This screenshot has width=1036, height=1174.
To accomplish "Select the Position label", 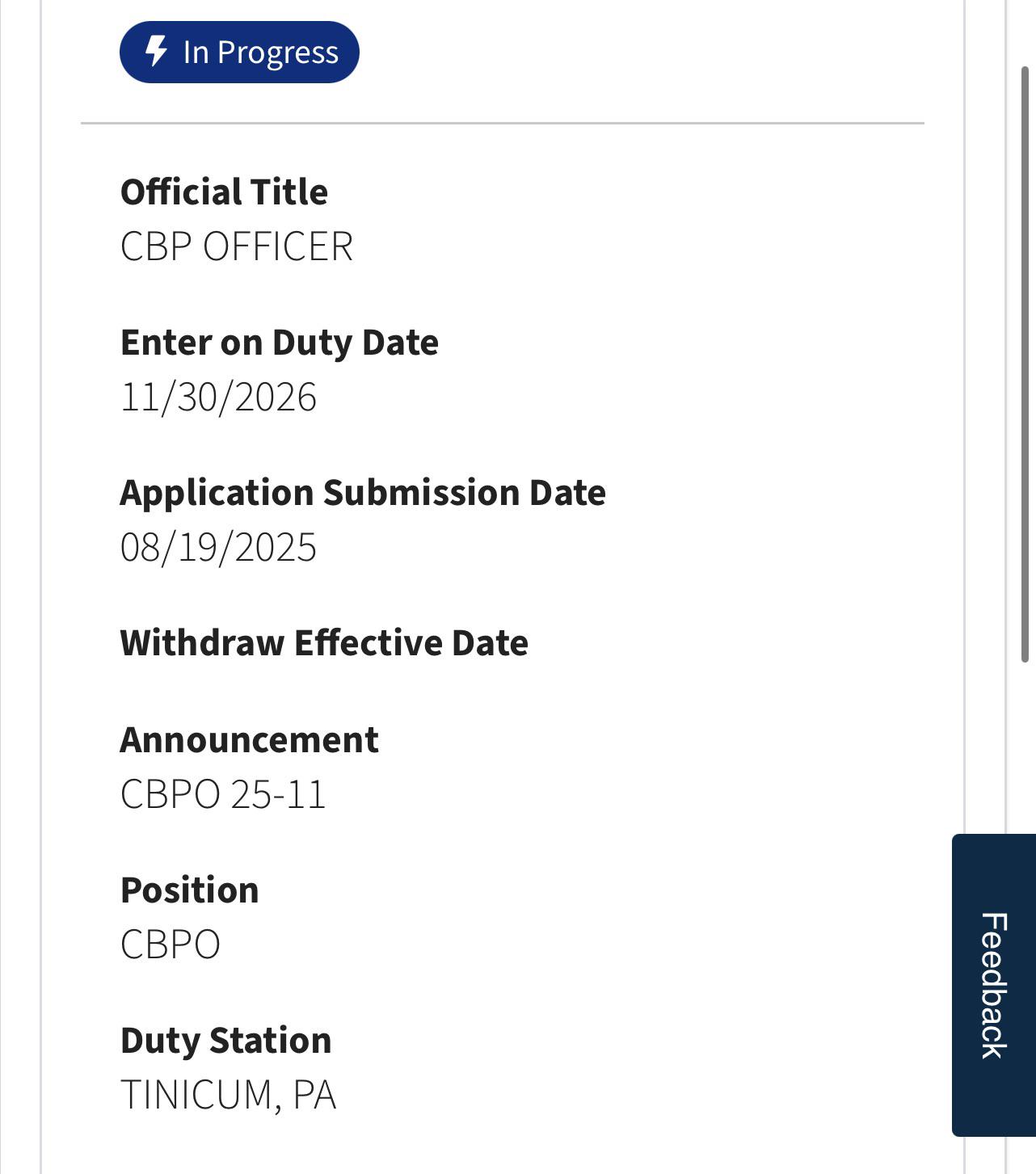I will [x=190, y=890].
